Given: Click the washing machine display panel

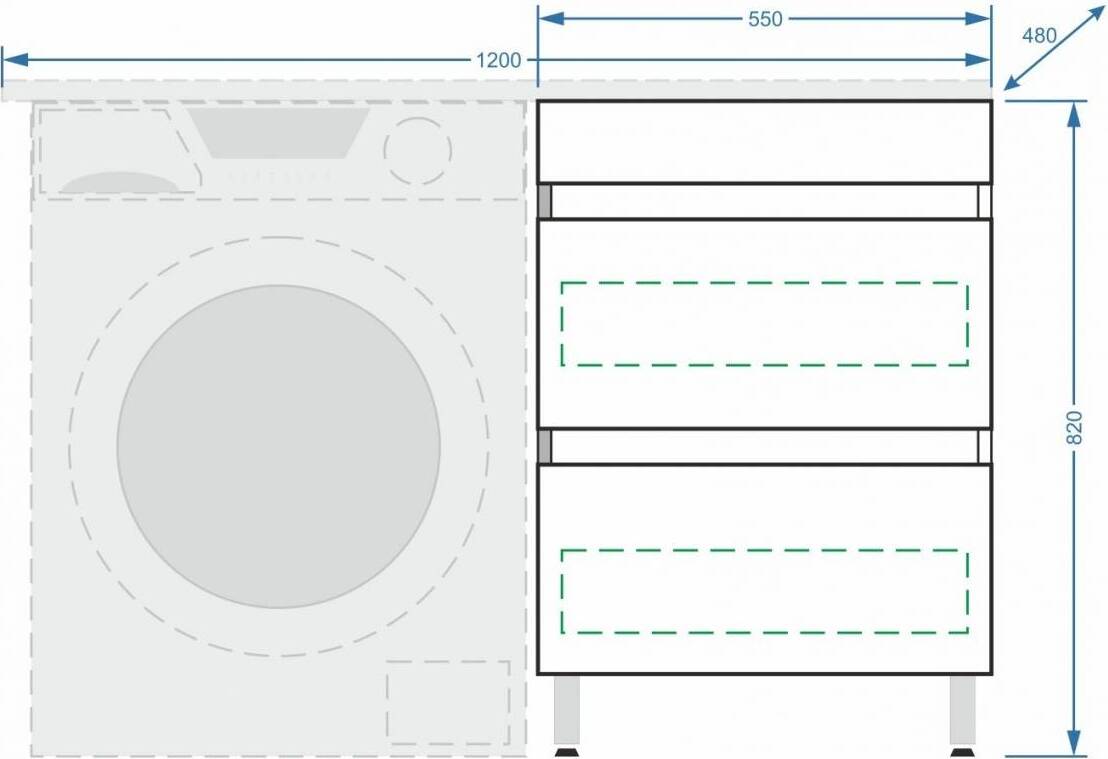Looking at the screenshot, I should click(280, 133).
